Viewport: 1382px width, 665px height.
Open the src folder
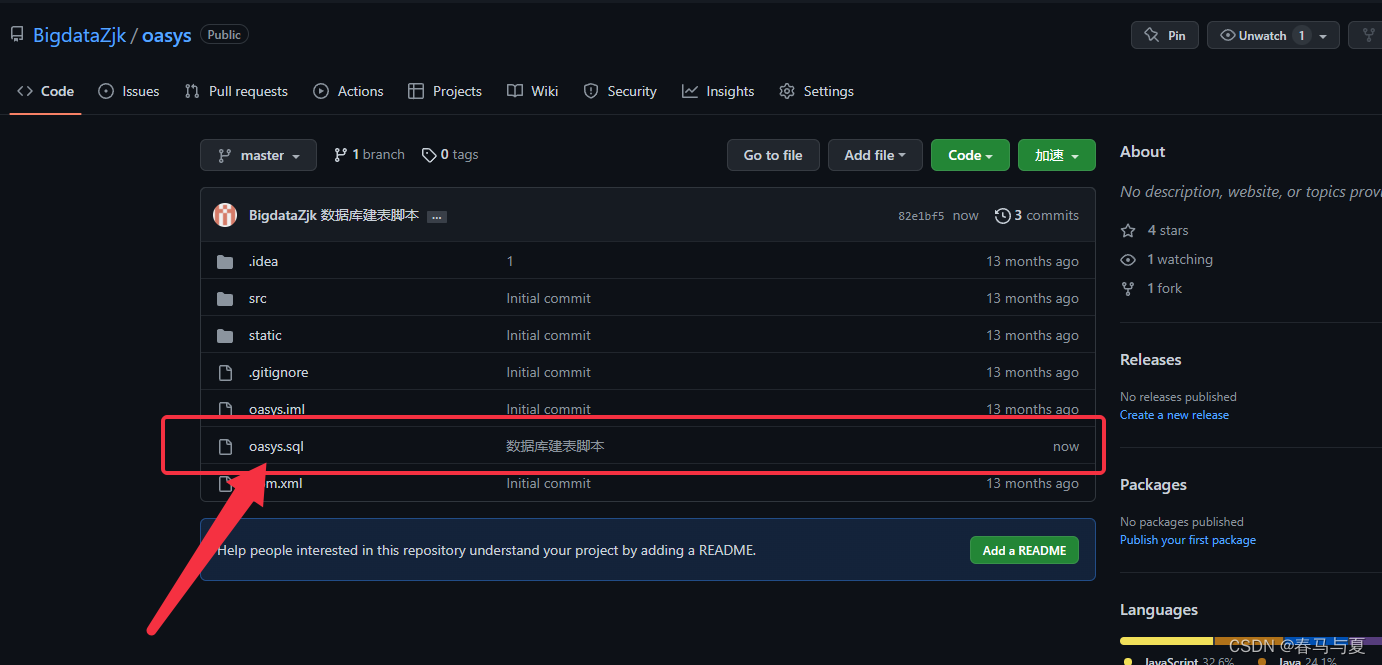pyautogui.click(x=258, y=298)
